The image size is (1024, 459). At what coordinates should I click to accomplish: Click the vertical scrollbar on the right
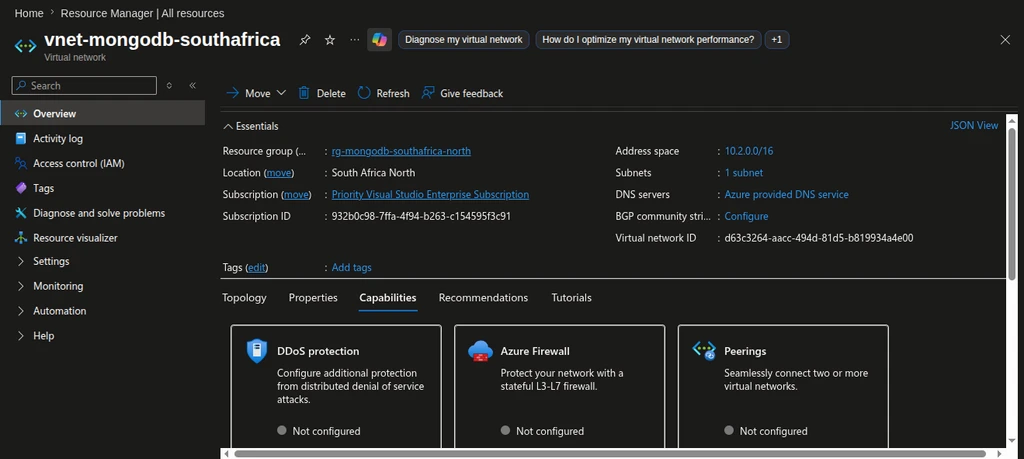pyautogui.click(x=1012, y=204)
